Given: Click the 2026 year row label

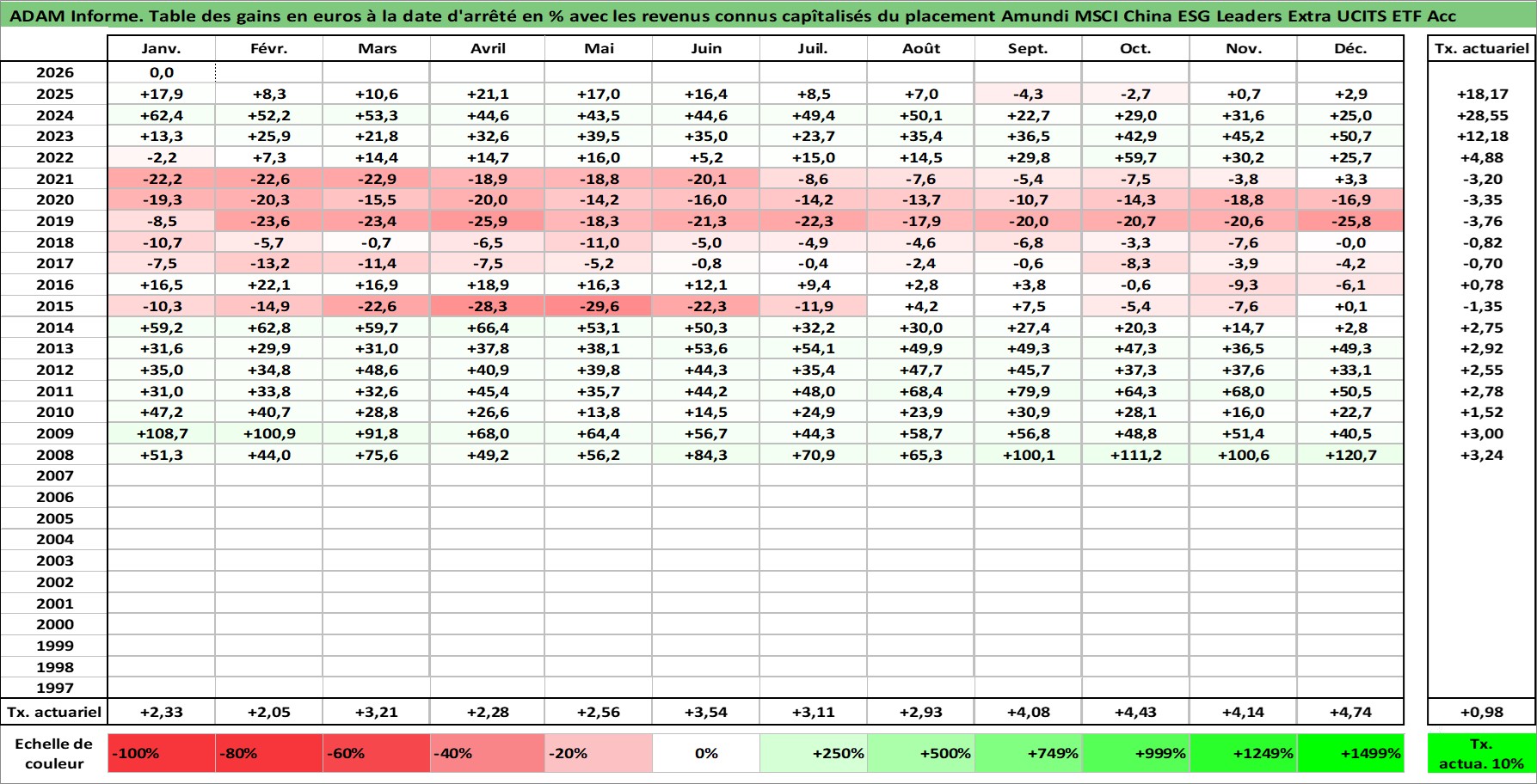Looking at the screenshot, I should coord(54,73).
